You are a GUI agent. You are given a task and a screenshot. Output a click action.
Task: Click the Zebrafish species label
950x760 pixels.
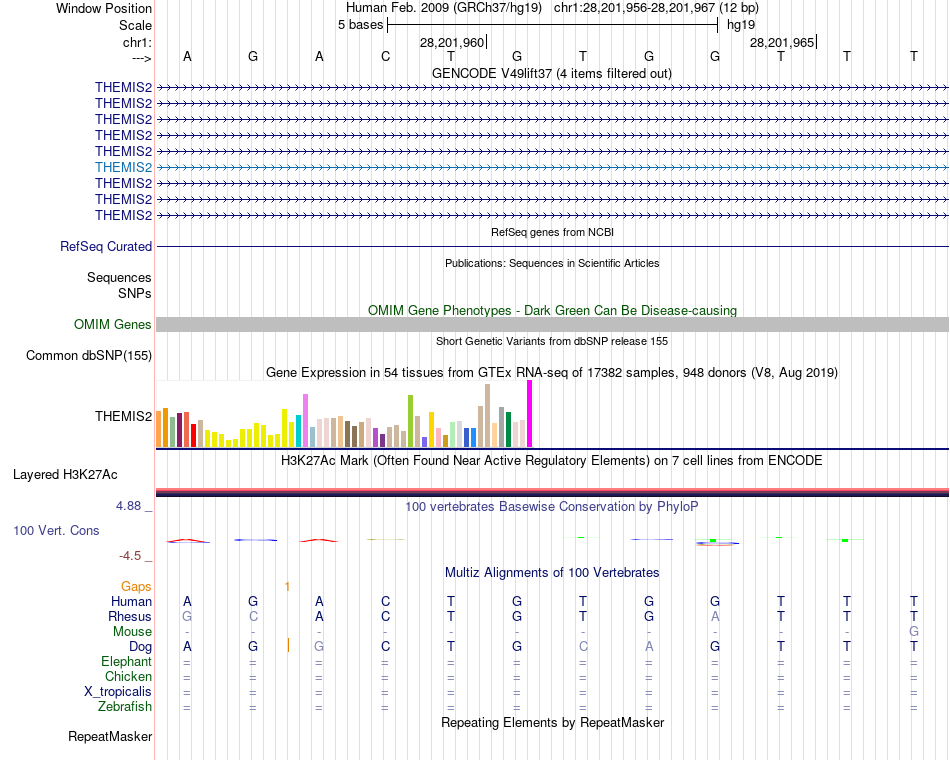coord(125,707)
